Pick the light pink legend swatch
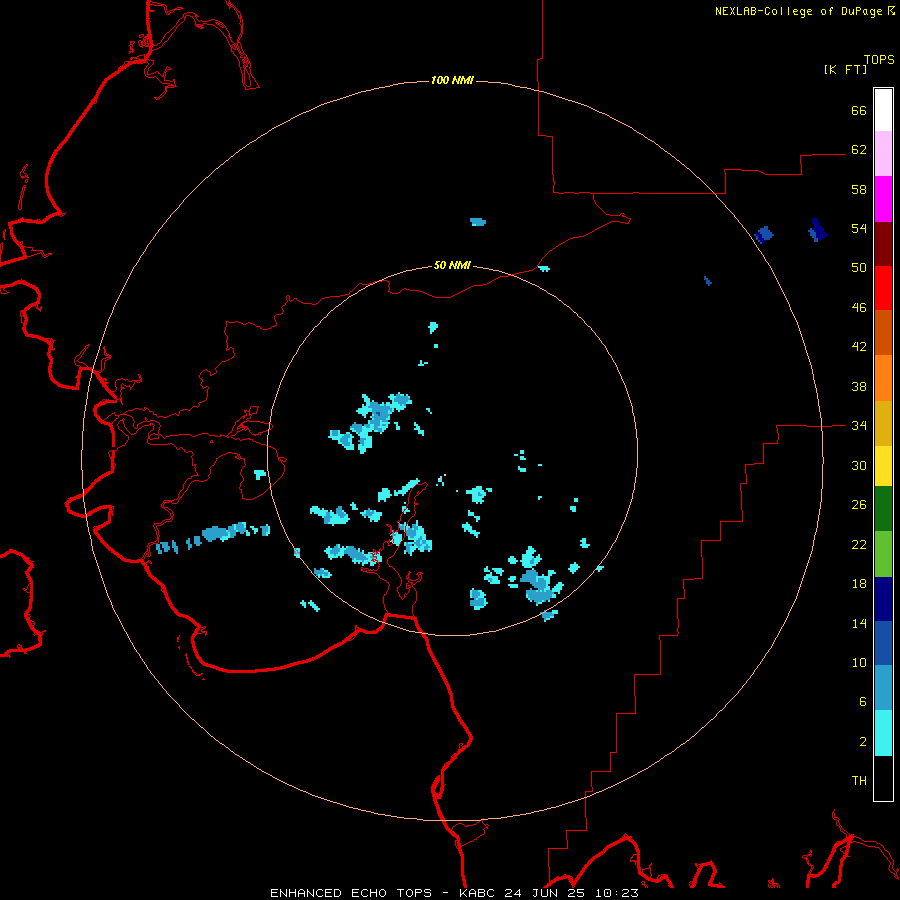900x900 pixels. [883, 153]
